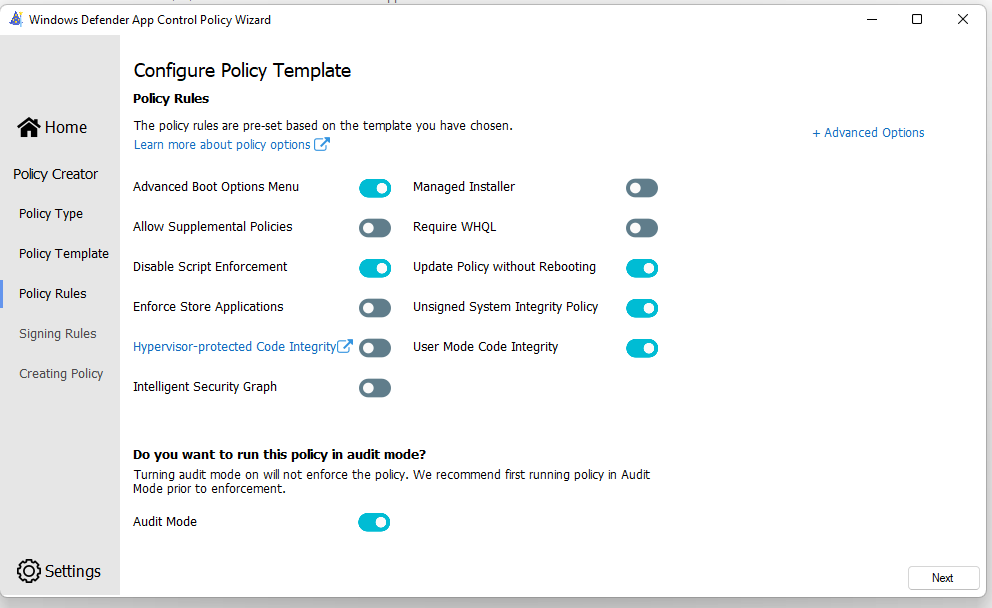Enable Intelligent Security Graph toggle
The image size is (992, 608).
coord(375,388)
